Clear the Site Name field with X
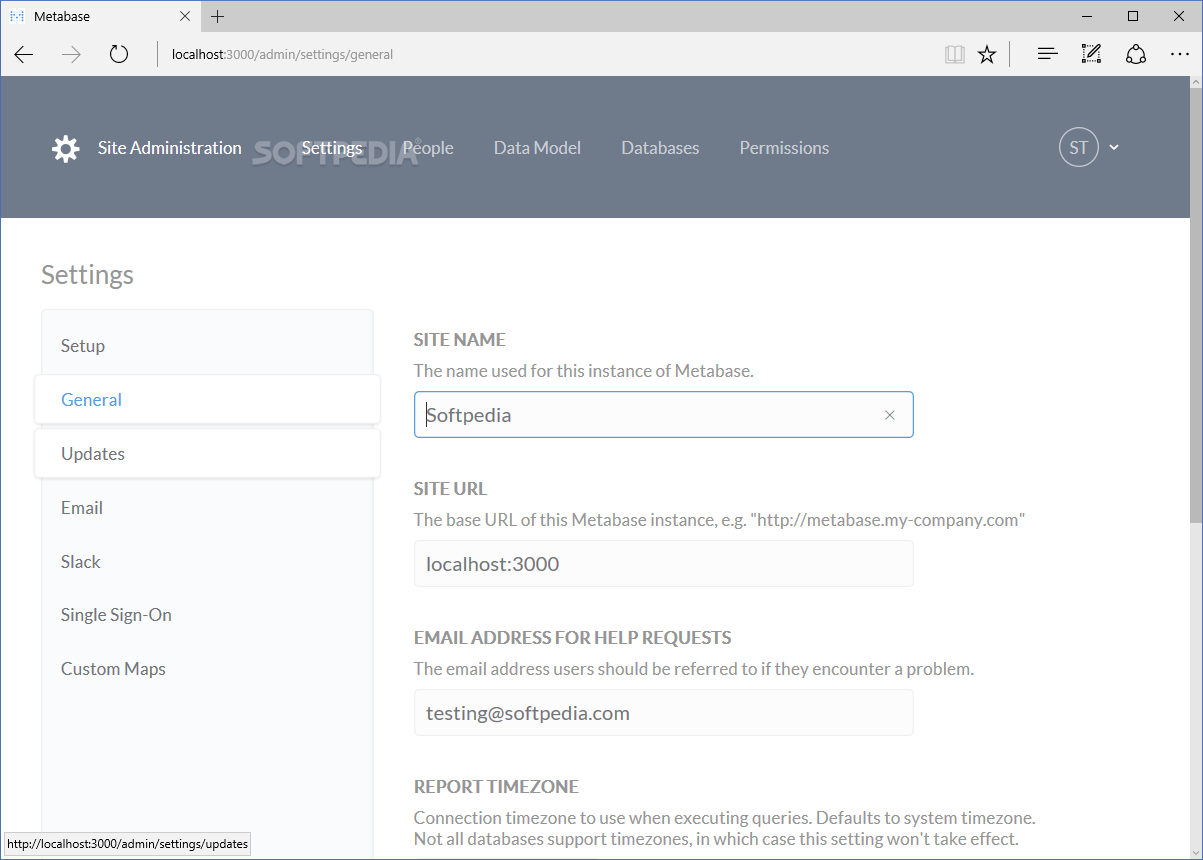The width and height of the screenshot is (1203, 860). point(890,415)
